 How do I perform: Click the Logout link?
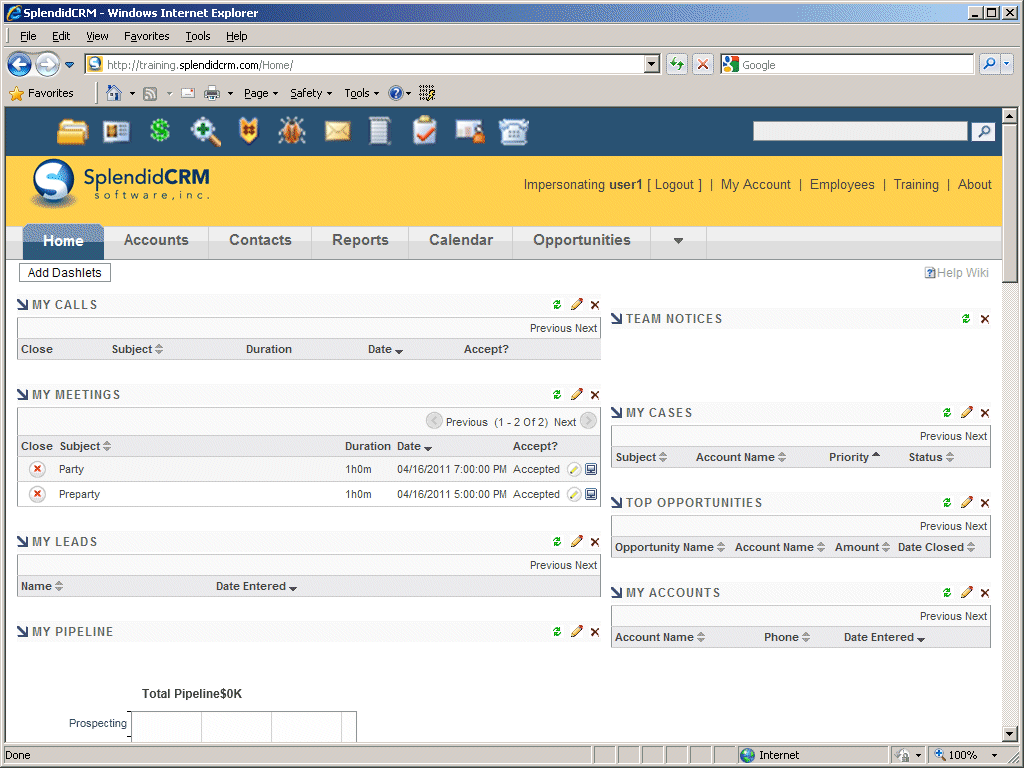[674, 185]
